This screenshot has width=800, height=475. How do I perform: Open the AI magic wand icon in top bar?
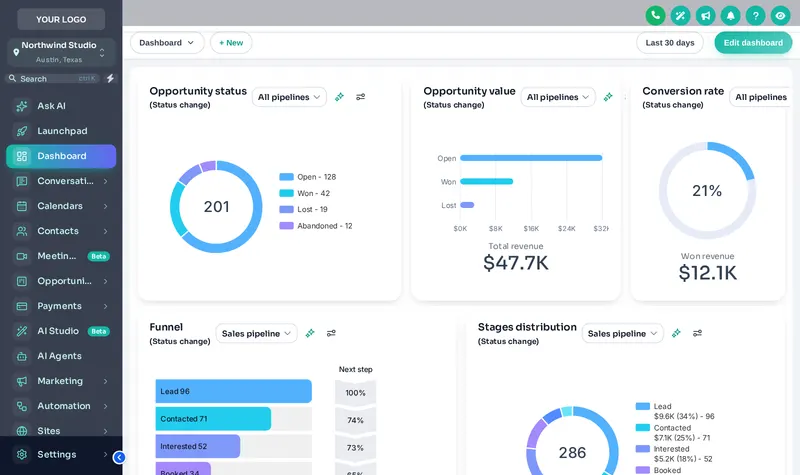coord(680,15)
